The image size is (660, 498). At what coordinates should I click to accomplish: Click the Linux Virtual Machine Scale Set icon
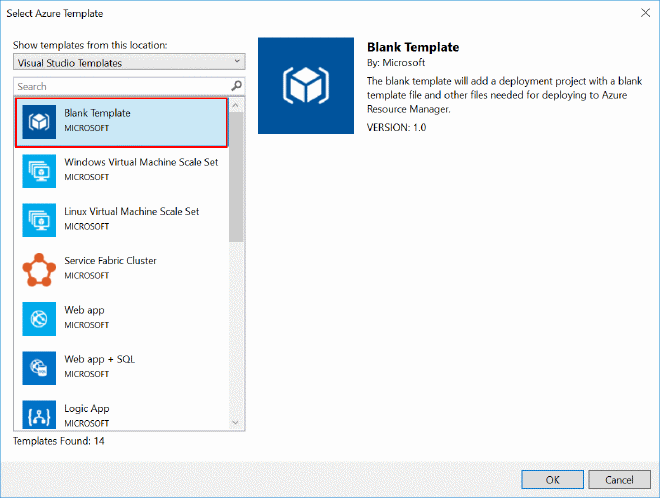(x=39, y=219)
